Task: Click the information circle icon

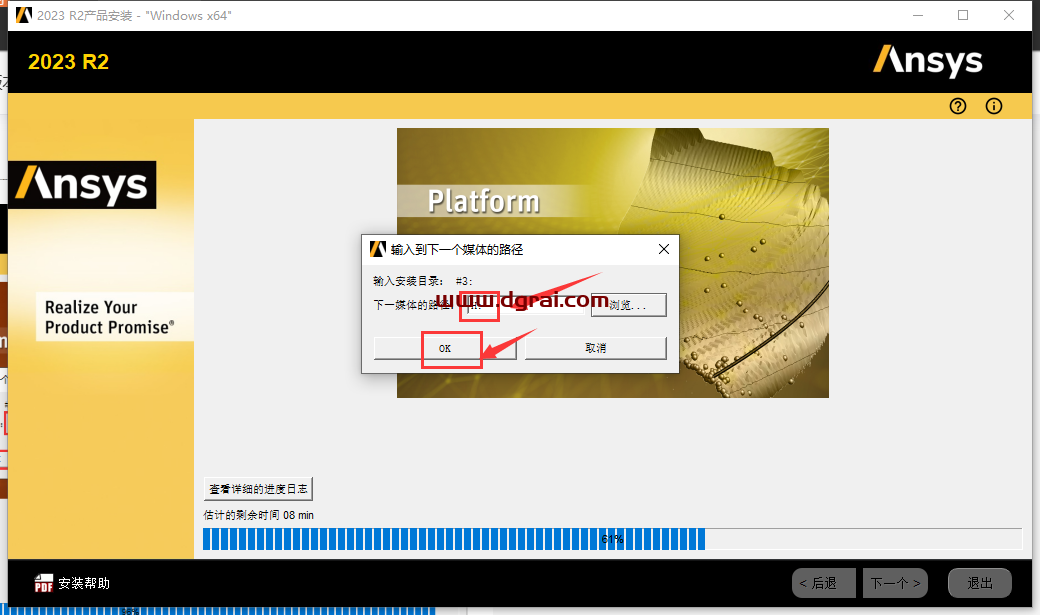Action: (x=994, y=106)
